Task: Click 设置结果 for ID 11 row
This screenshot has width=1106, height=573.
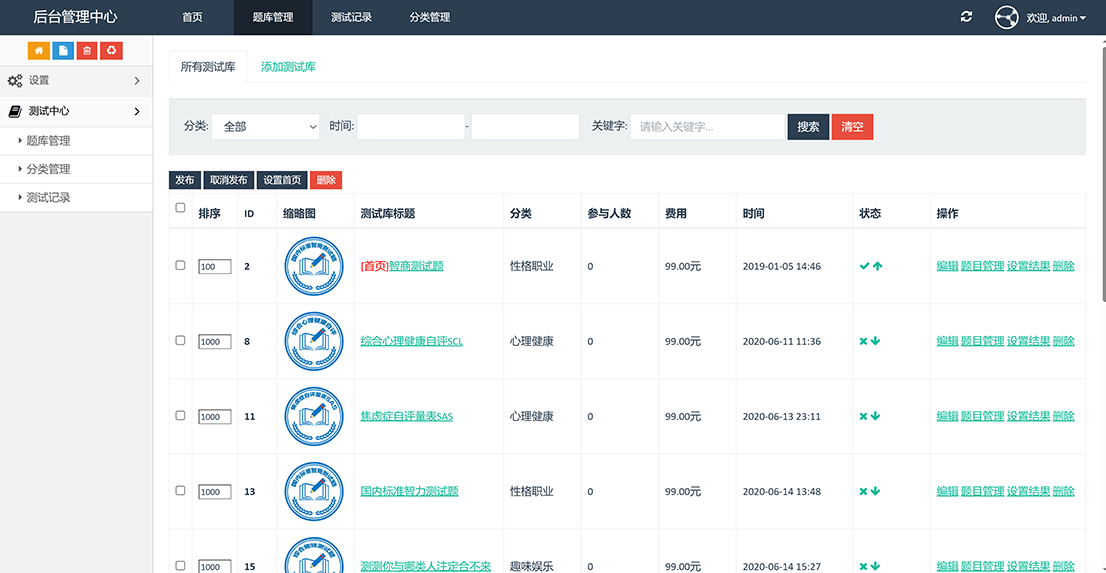Action: (1028, 416)
